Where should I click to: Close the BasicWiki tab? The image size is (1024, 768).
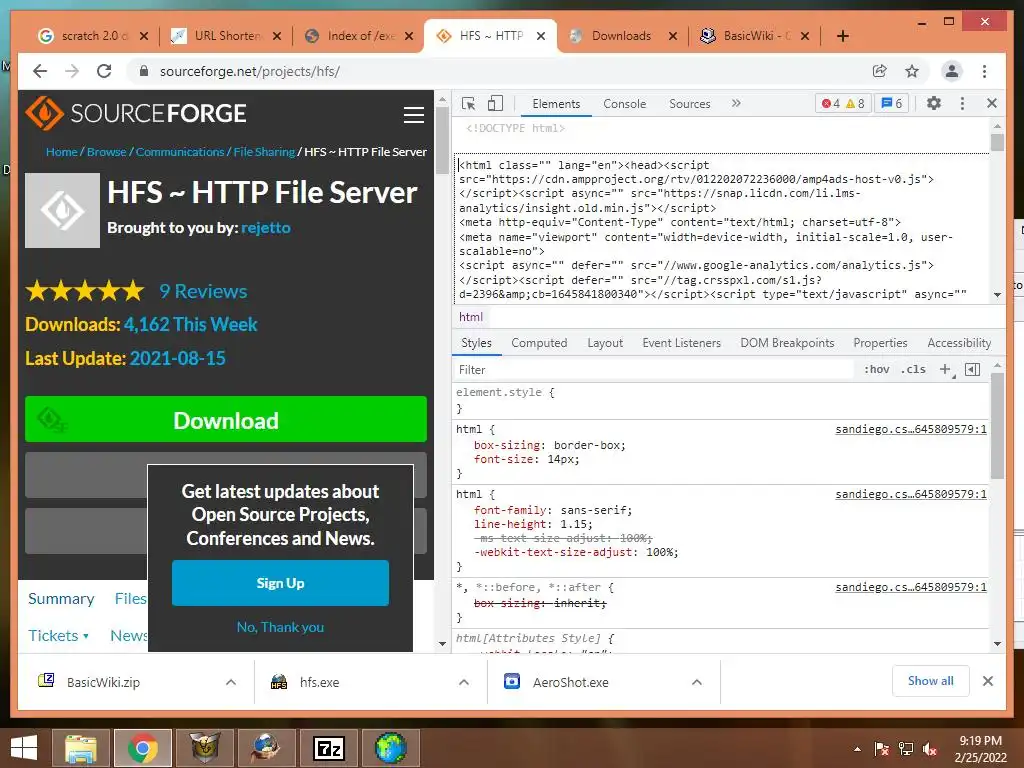point(805,36)
